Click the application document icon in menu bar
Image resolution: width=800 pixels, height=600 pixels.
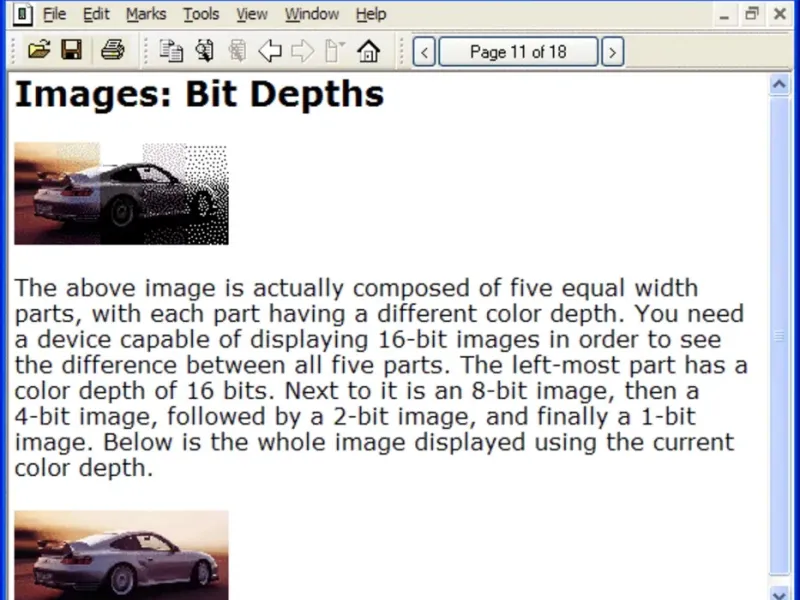(x=22, y=14)
